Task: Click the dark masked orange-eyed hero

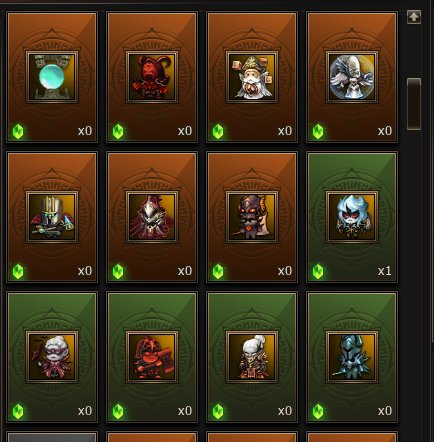Action: coord(252,217)
